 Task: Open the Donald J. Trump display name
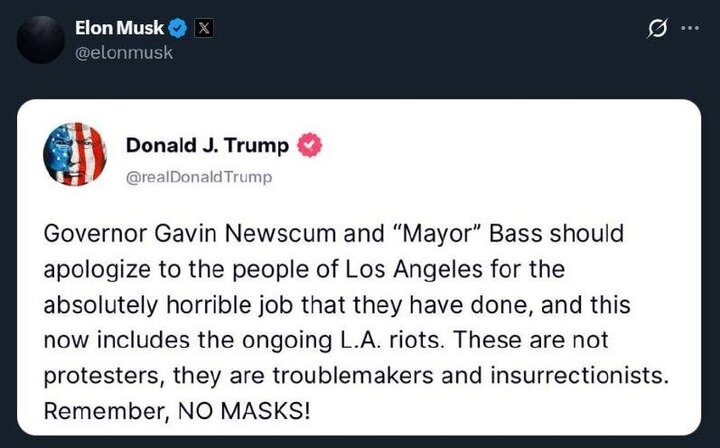(x=207, y=145)
